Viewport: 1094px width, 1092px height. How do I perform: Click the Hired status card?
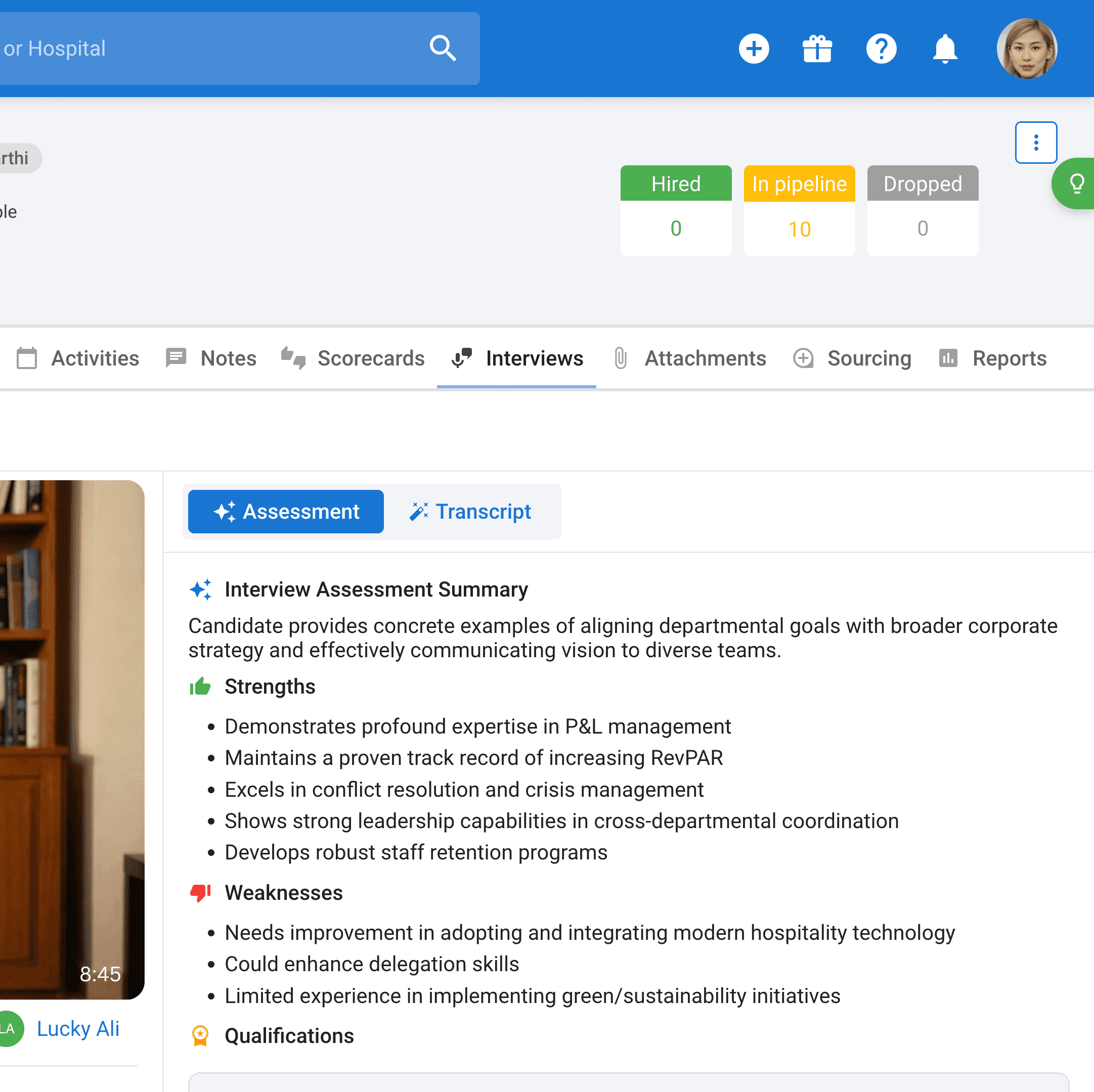click(x=676, y=211)
